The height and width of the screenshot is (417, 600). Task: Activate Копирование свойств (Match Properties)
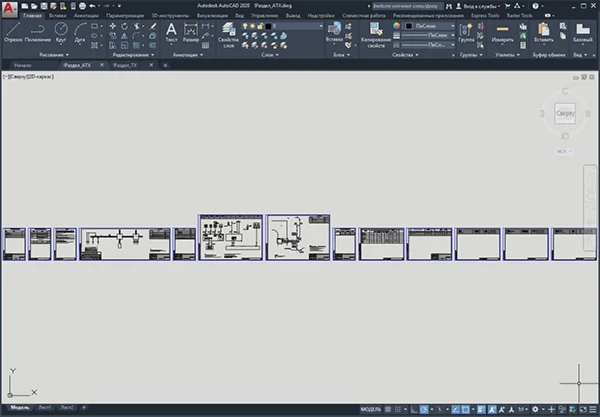point(376,34)
